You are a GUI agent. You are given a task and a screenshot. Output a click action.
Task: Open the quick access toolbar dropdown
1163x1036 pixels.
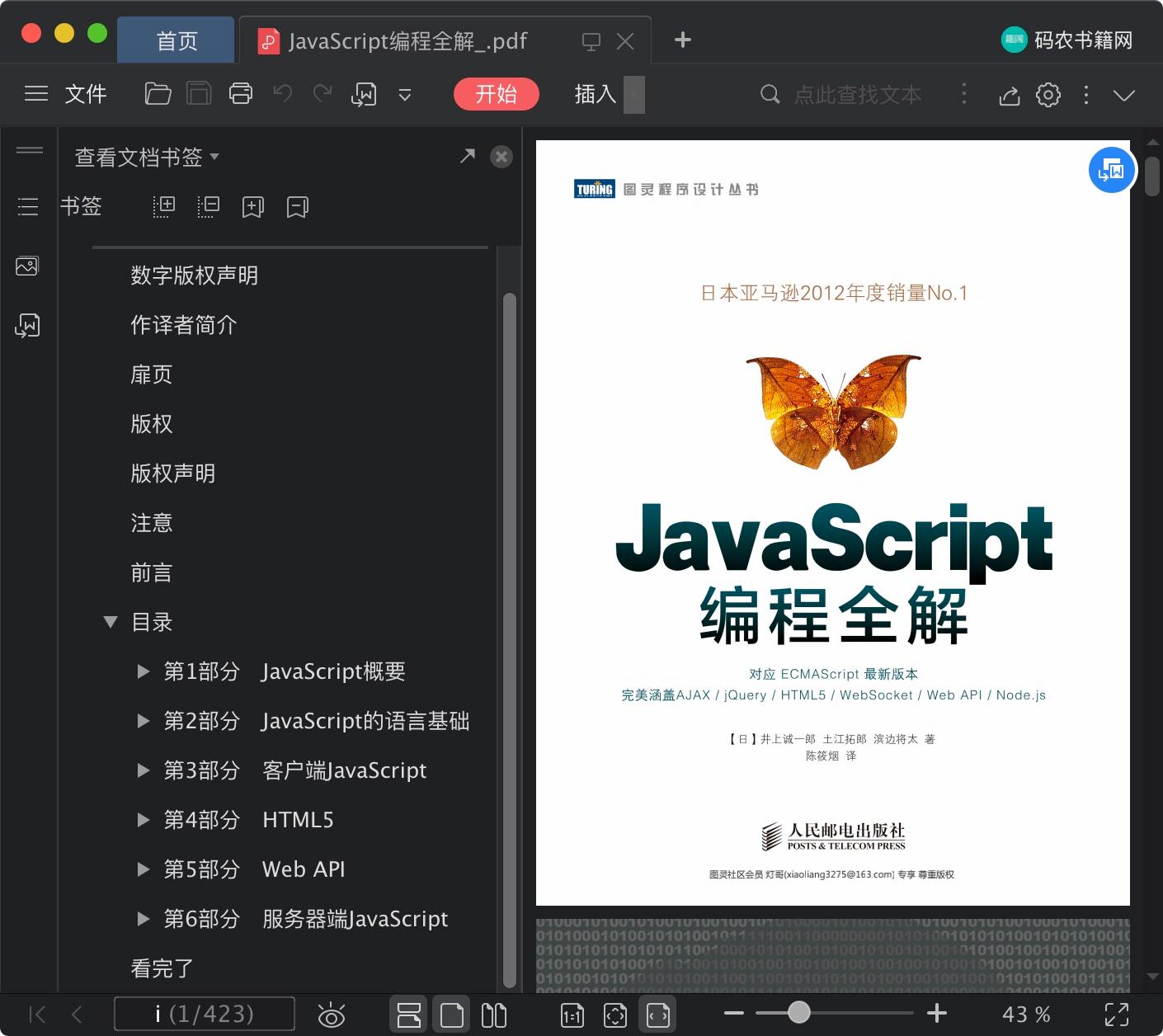coord(405,95)
